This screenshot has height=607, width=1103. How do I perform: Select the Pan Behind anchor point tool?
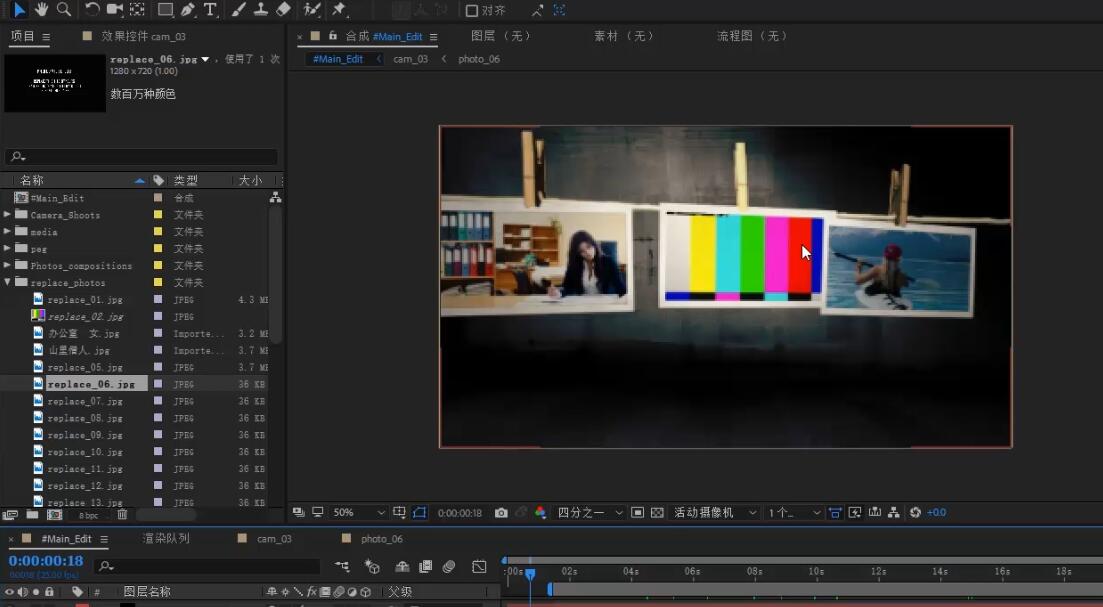137,9
